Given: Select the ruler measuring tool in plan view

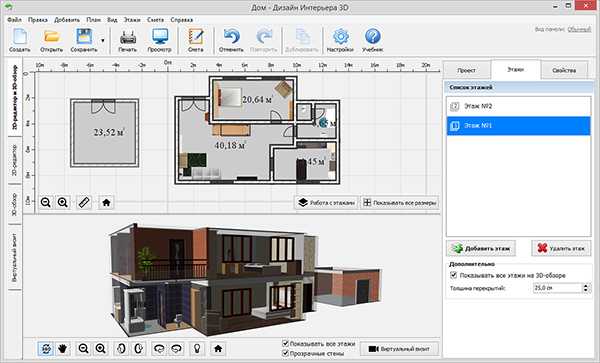Looking at the screenshot, I should pos(84,202).
